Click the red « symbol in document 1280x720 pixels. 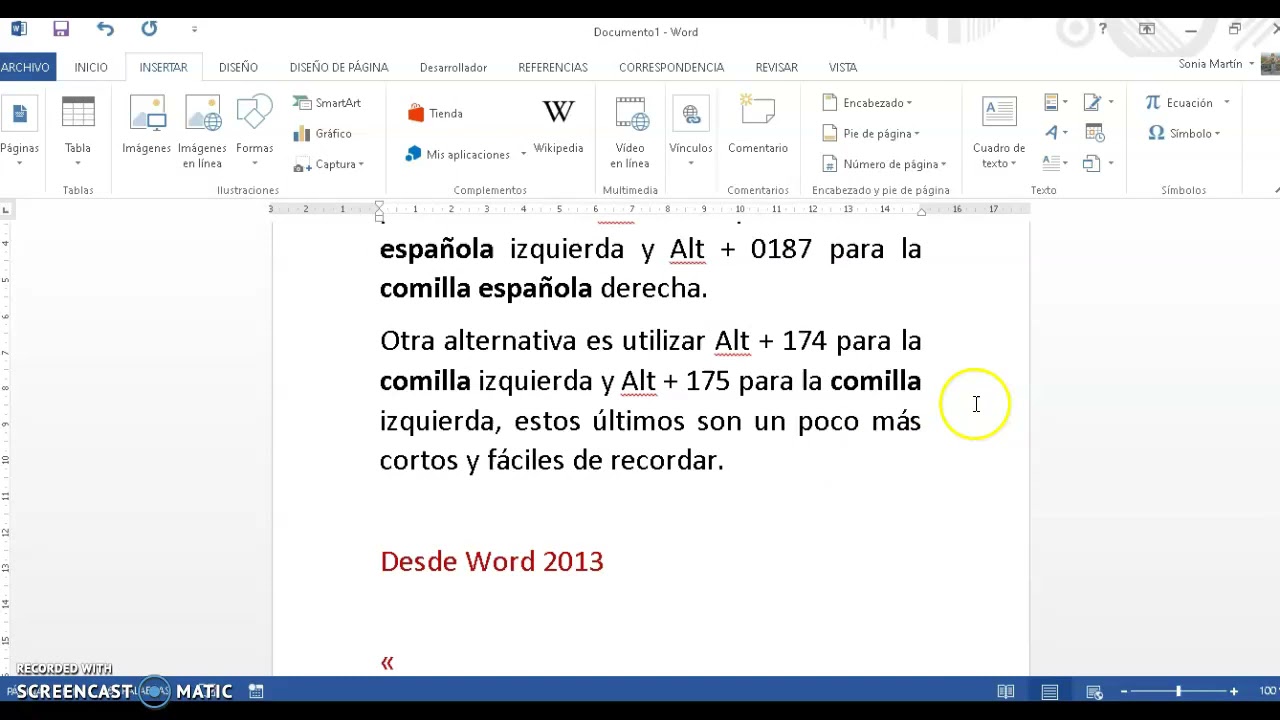[387, 663]
